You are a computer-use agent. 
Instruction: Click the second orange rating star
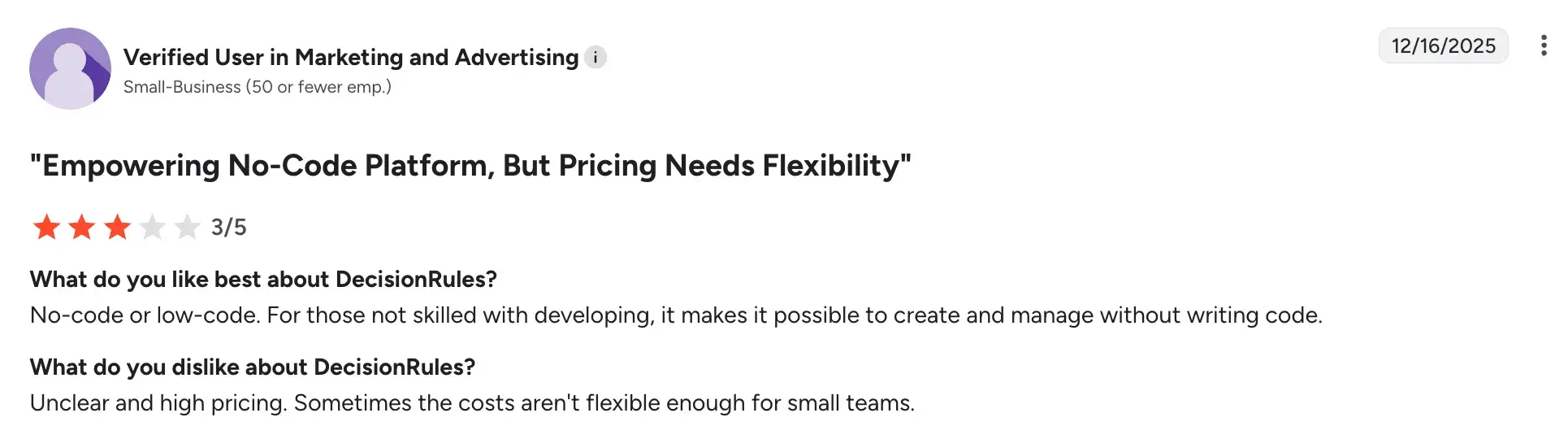(82, 227)
